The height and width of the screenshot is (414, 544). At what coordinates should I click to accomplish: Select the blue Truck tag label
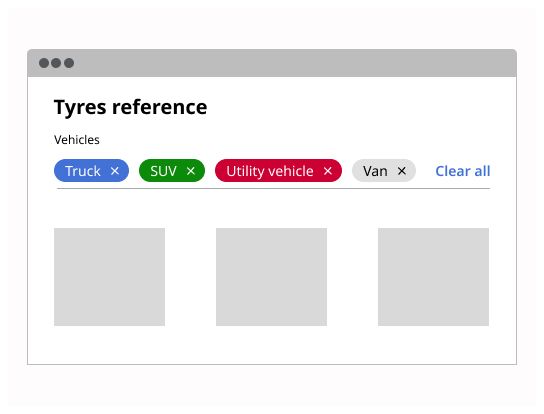tap(83, 171)
